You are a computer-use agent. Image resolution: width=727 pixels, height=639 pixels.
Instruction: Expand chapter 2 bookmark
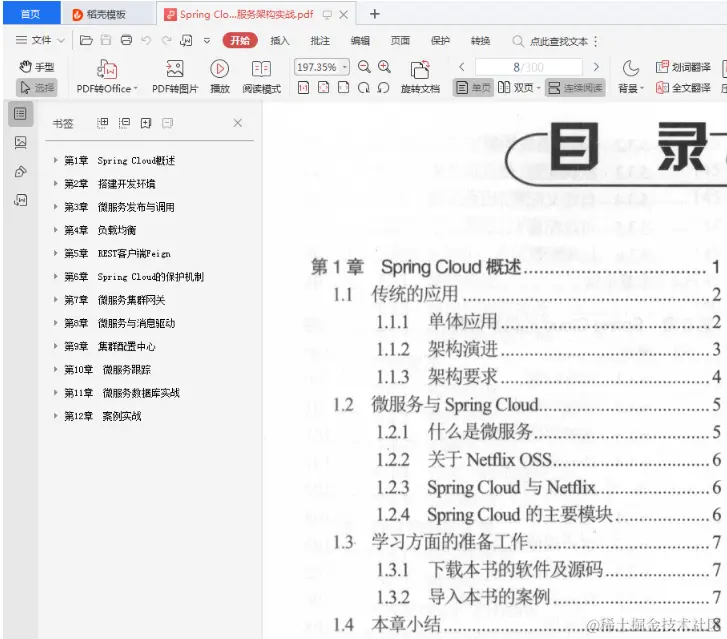(55, 184)
